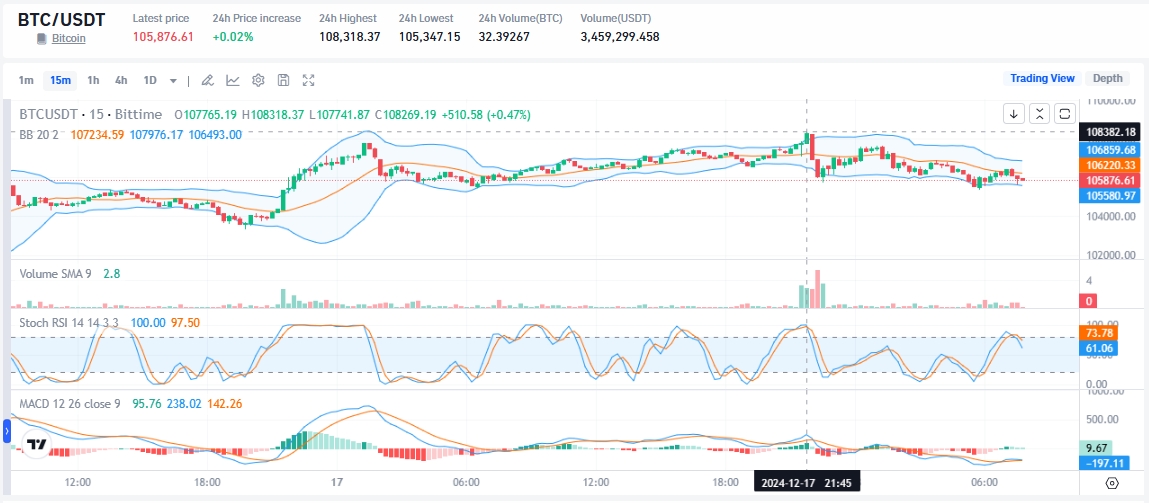Click the BTCUSDT · 15 · Bittime symbol label
1149x503 pixels.
90,114
